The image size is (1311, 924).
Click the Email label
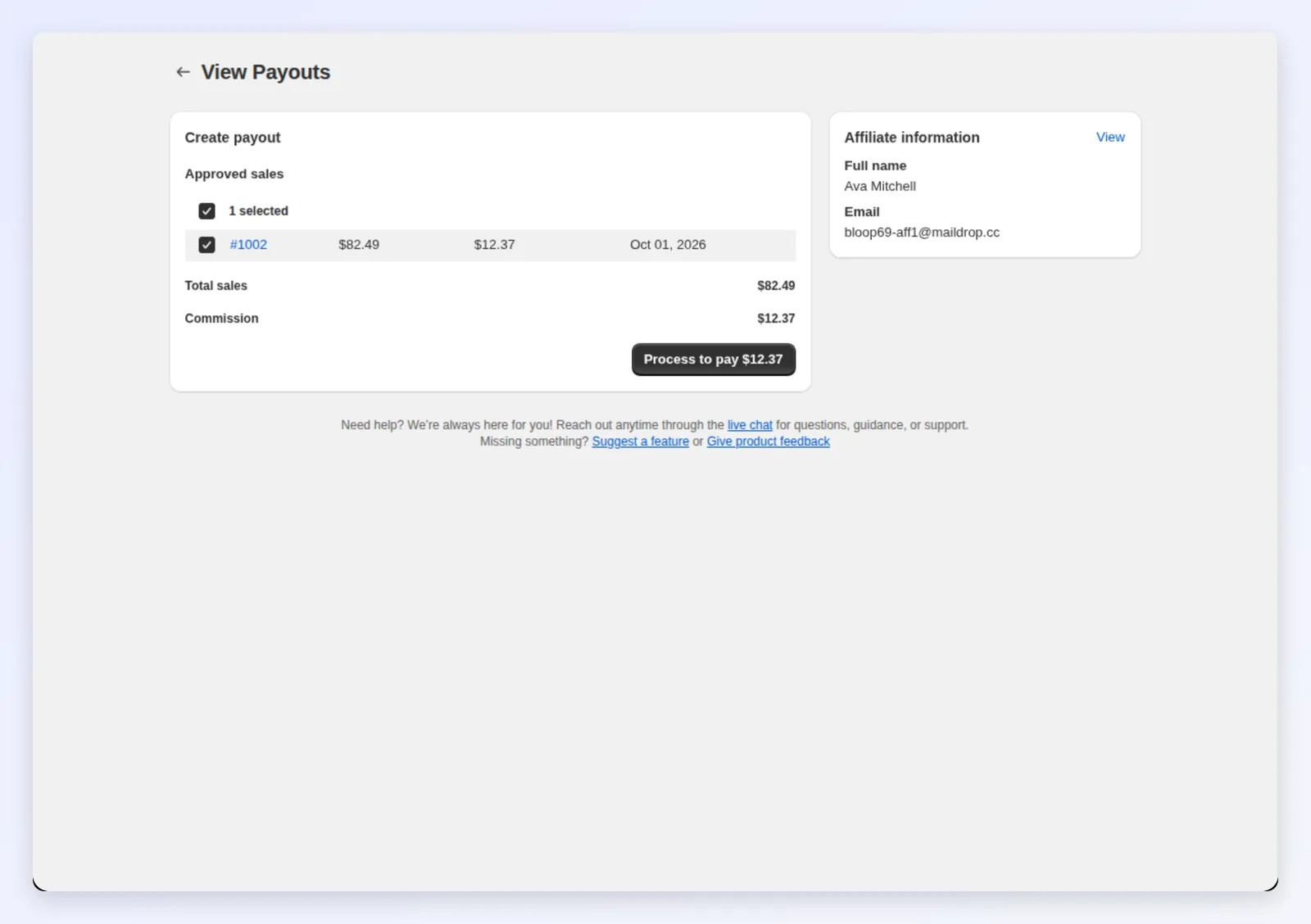[862, 211]
